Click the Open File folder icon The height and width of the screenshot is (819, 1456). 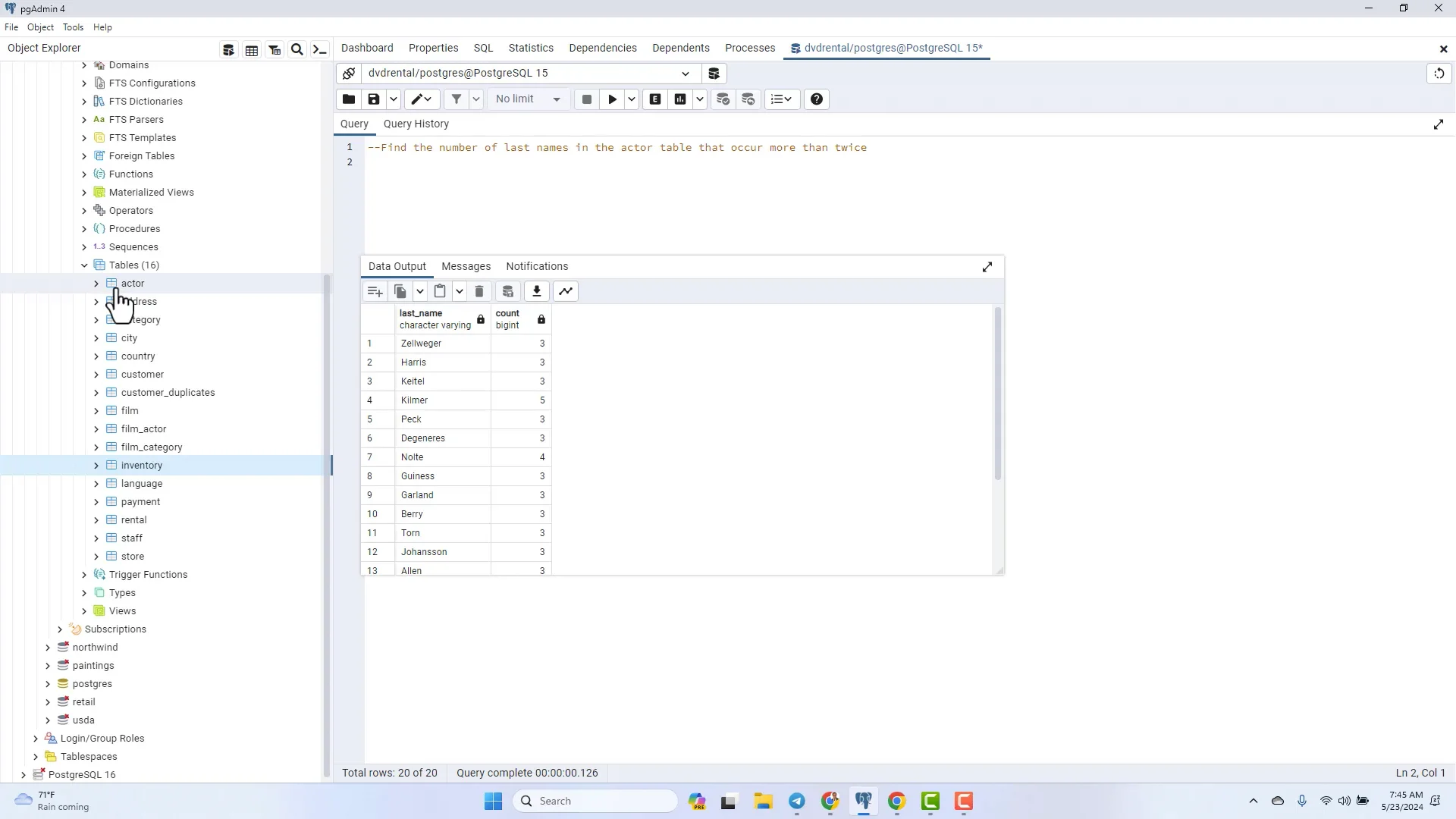(349, 99)
